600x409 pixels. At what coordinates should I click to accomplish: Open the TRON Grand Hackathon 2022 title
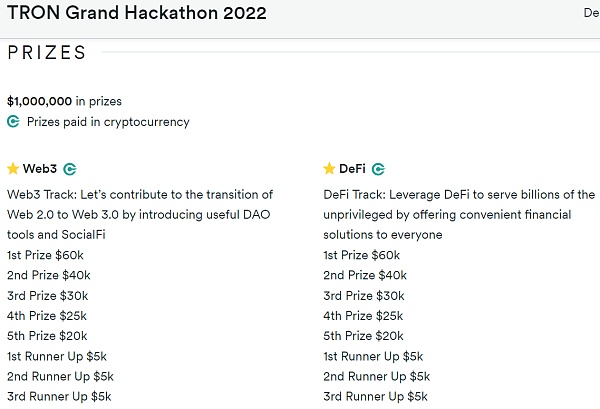(x=137, y=13)
